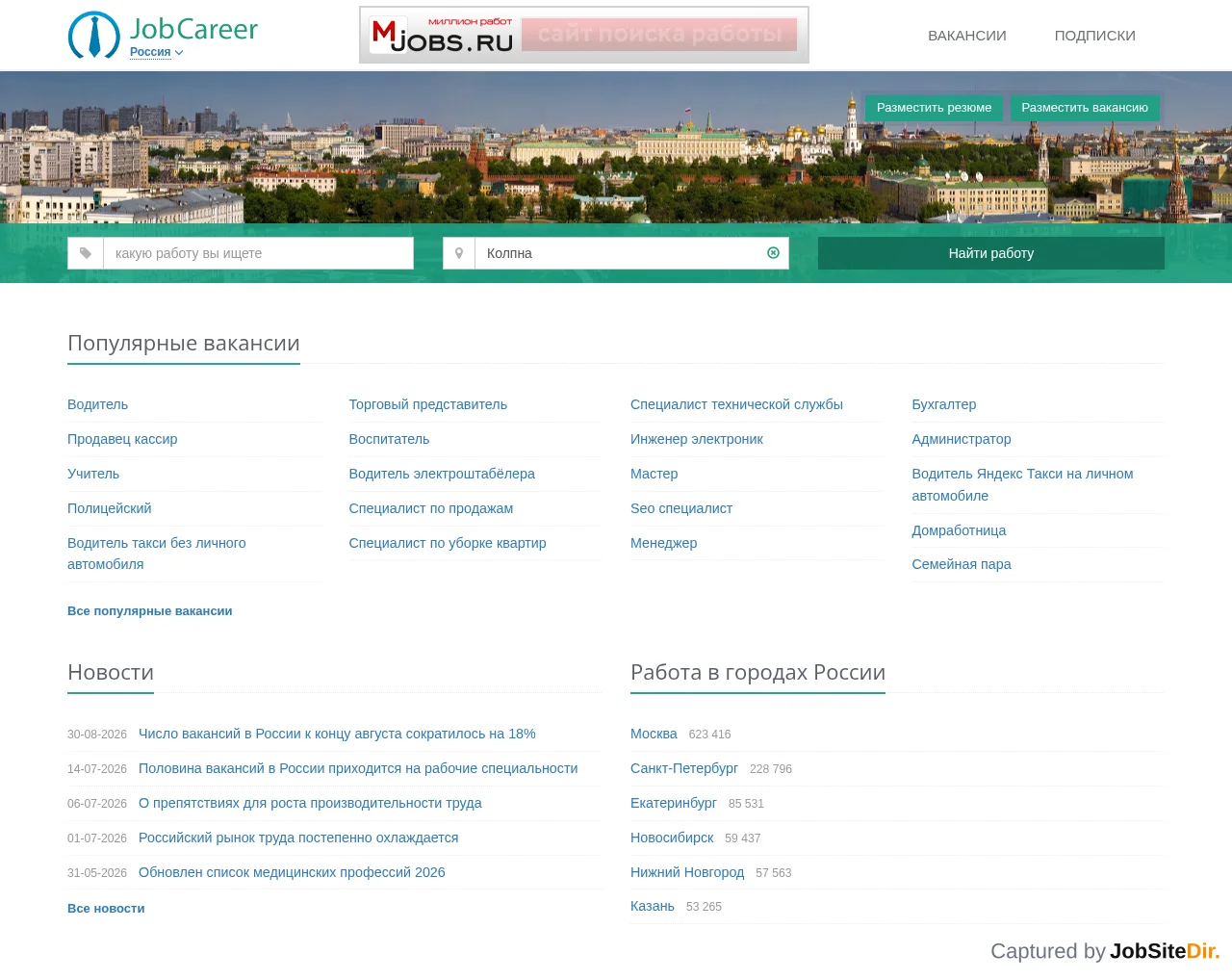Open the Seo специалист vacancies

681,508
